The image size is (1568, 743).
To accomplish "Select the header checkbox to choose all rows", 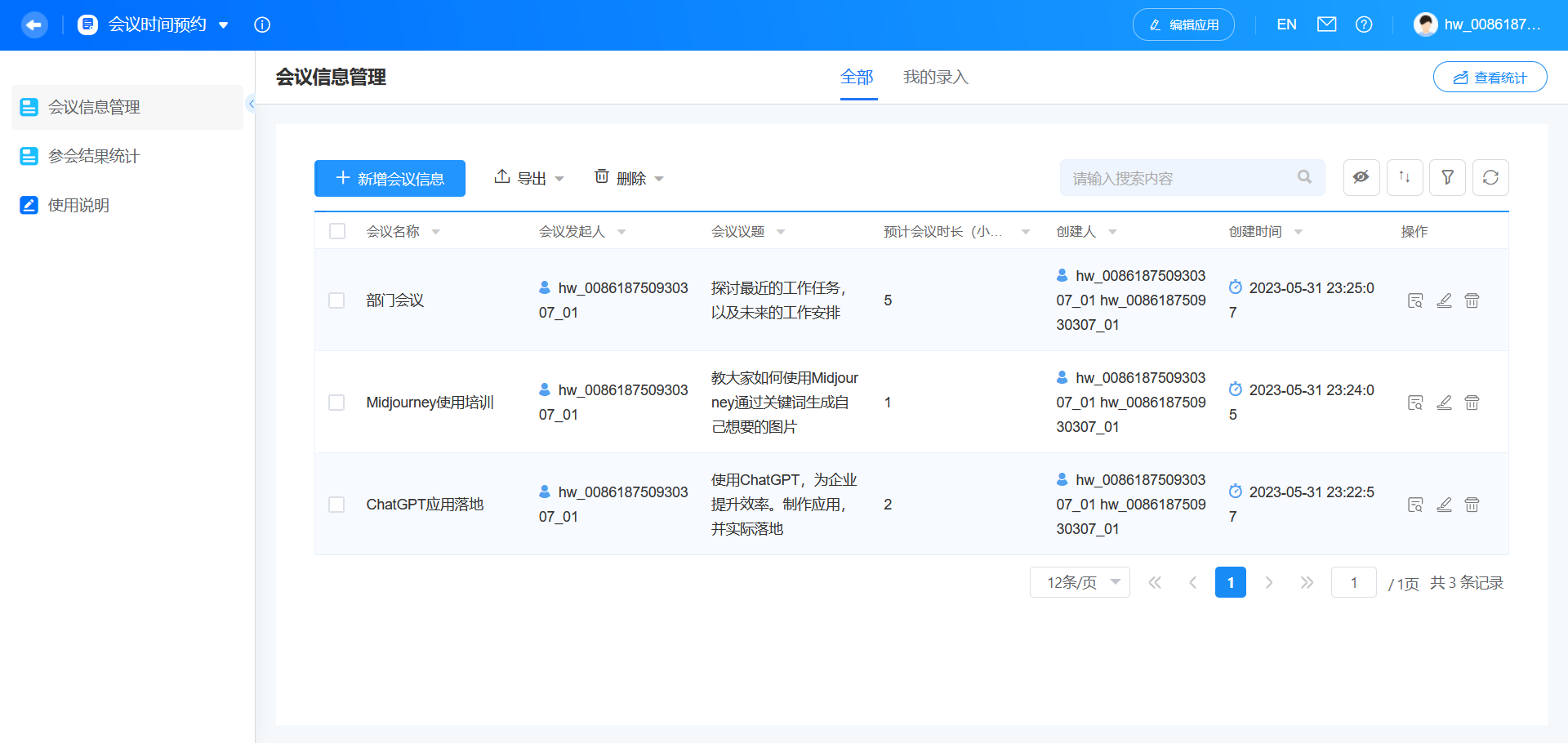I will (337, 231).
